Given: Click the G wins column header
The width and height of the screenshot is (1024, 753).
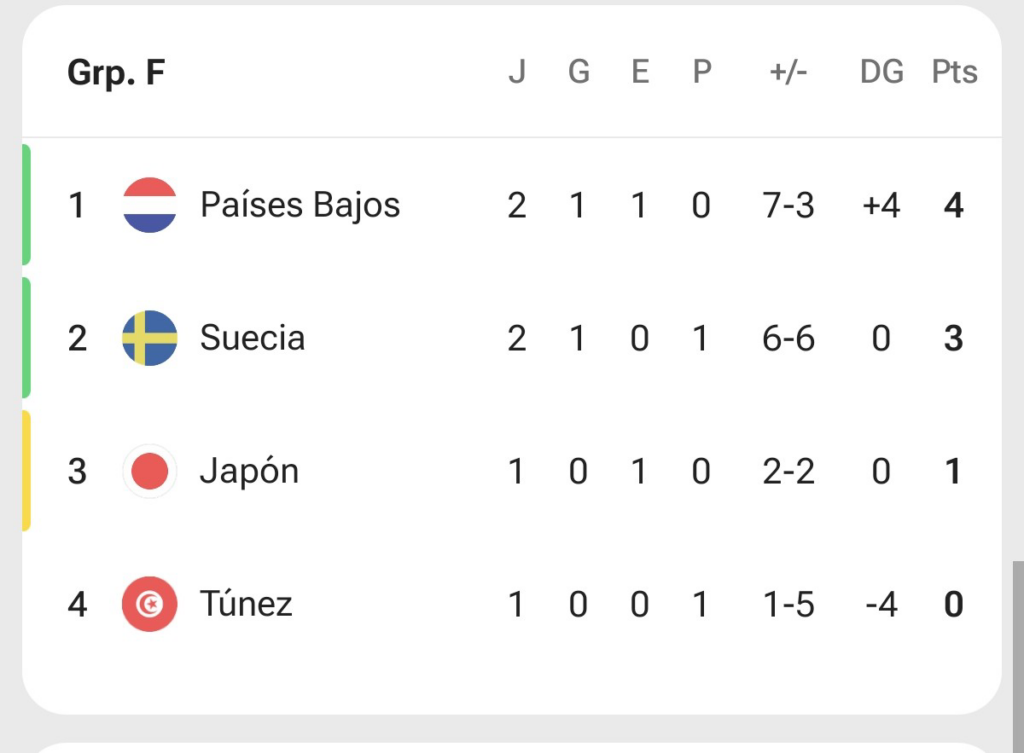Looking at the screenshot, I should [579, 71].
